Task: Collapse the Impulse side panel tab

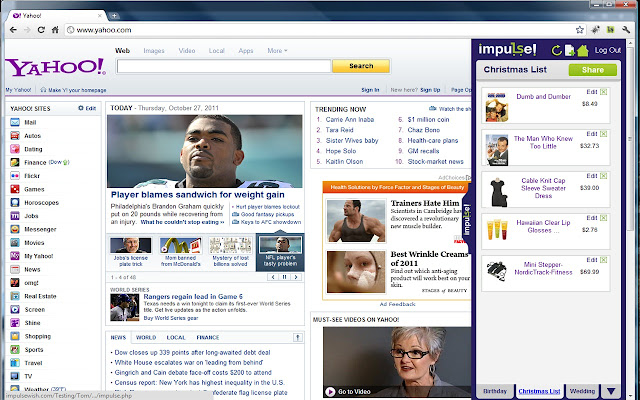Action: 467,219
